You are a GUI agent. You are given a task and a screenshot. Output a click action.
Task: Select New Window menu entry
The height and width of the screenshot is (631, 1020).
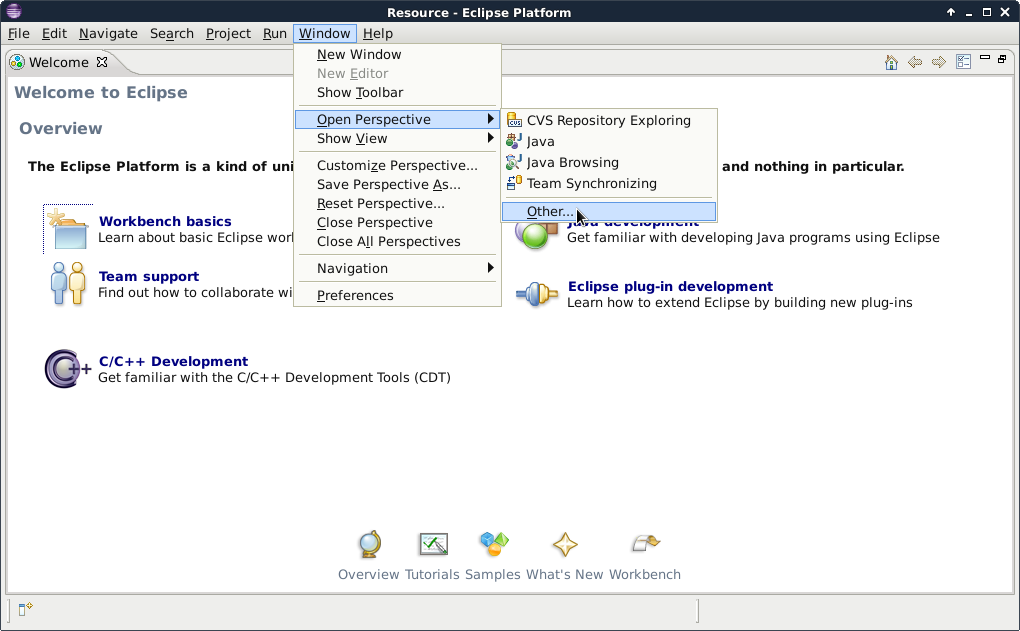(x=397, y=55)
